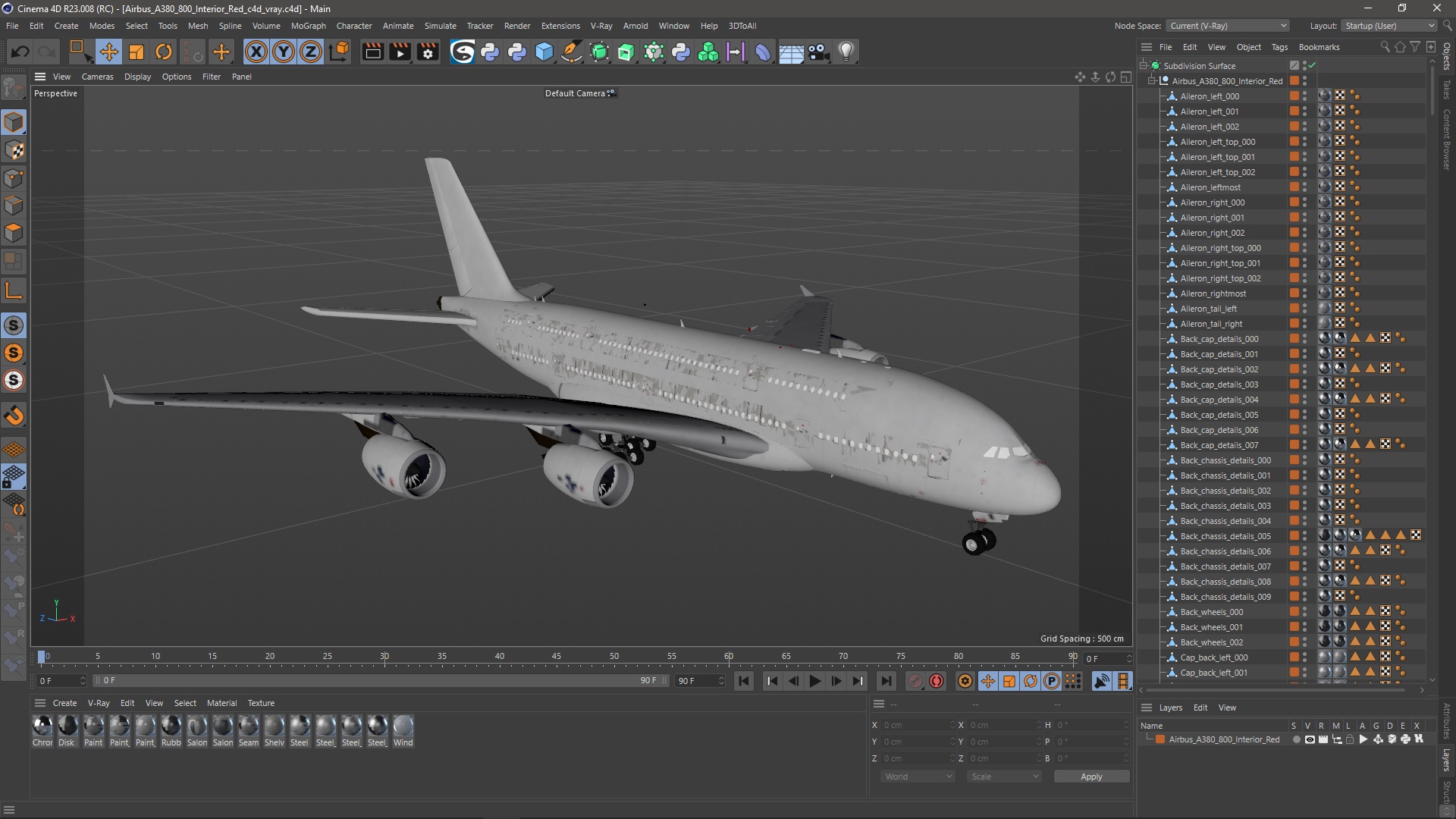Open World coordinate system dropdown
The image size is (1456, 819).
(x=918, y=777)
